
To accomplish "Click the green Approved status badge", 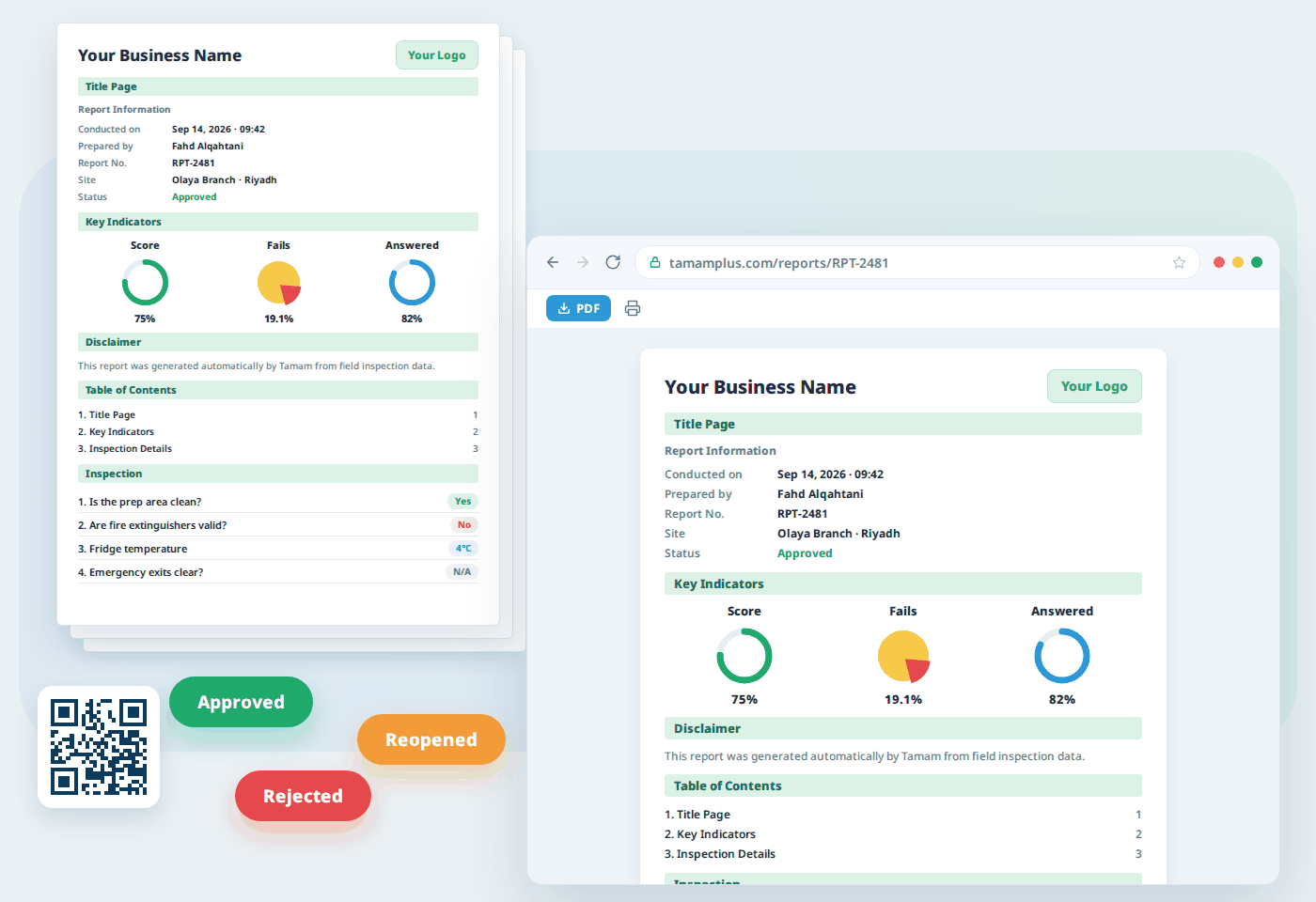I will (241, 702).
